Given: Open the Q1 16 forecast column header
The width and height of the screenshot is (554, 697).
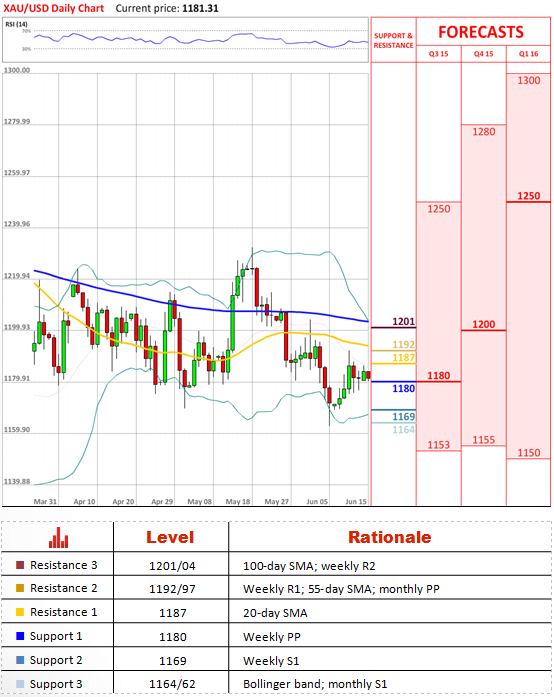Looking at the screenshot, I should pos(528,54).
